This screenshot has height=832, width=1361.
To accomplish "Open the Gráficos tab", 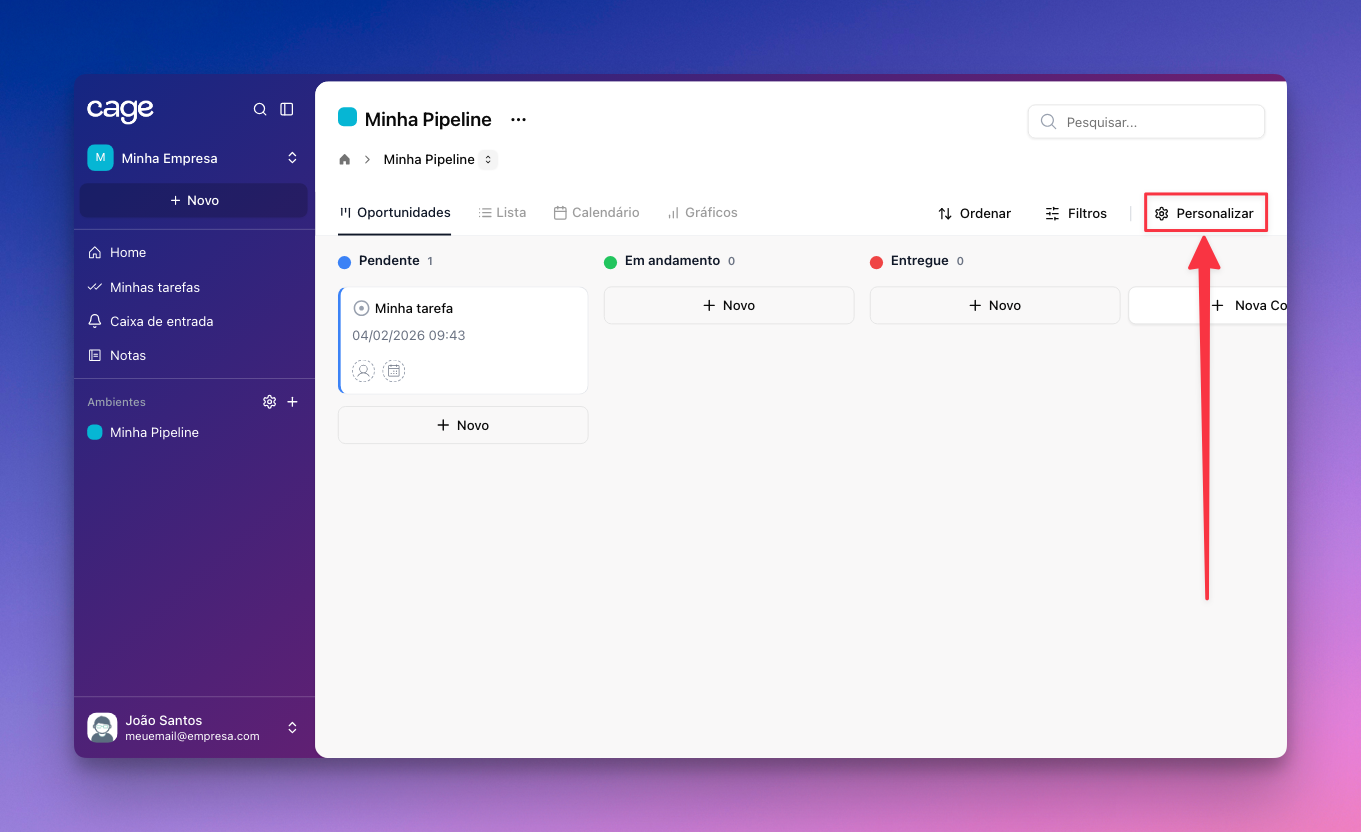I will (x=702, y=213).
